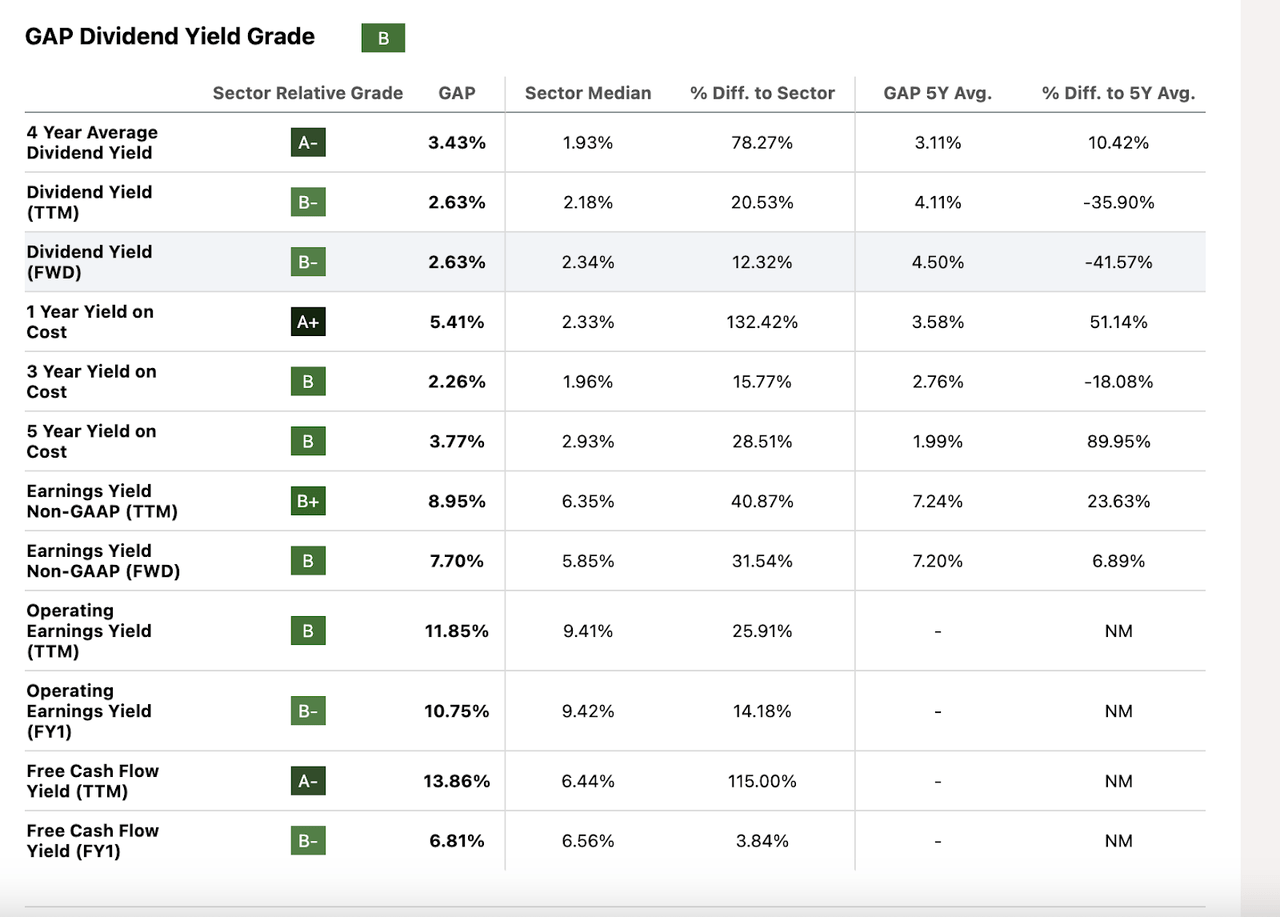Viewport: 1280px width, 917px height.
Task: Click the GAP Dividend Yield Grade heading
Action: (x=170, y=37)
